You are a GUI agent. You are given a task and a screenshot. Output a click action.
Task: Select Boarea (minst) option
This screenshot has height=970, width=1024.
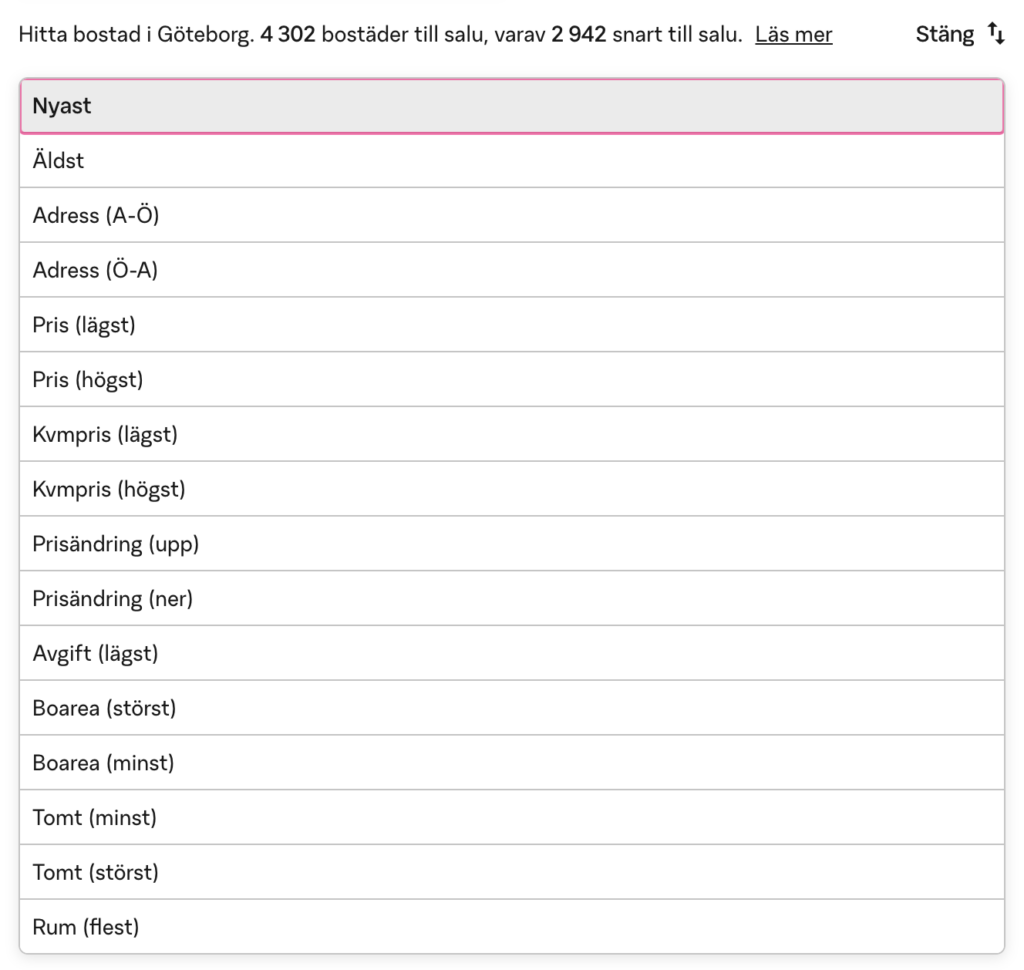(511, 763)
